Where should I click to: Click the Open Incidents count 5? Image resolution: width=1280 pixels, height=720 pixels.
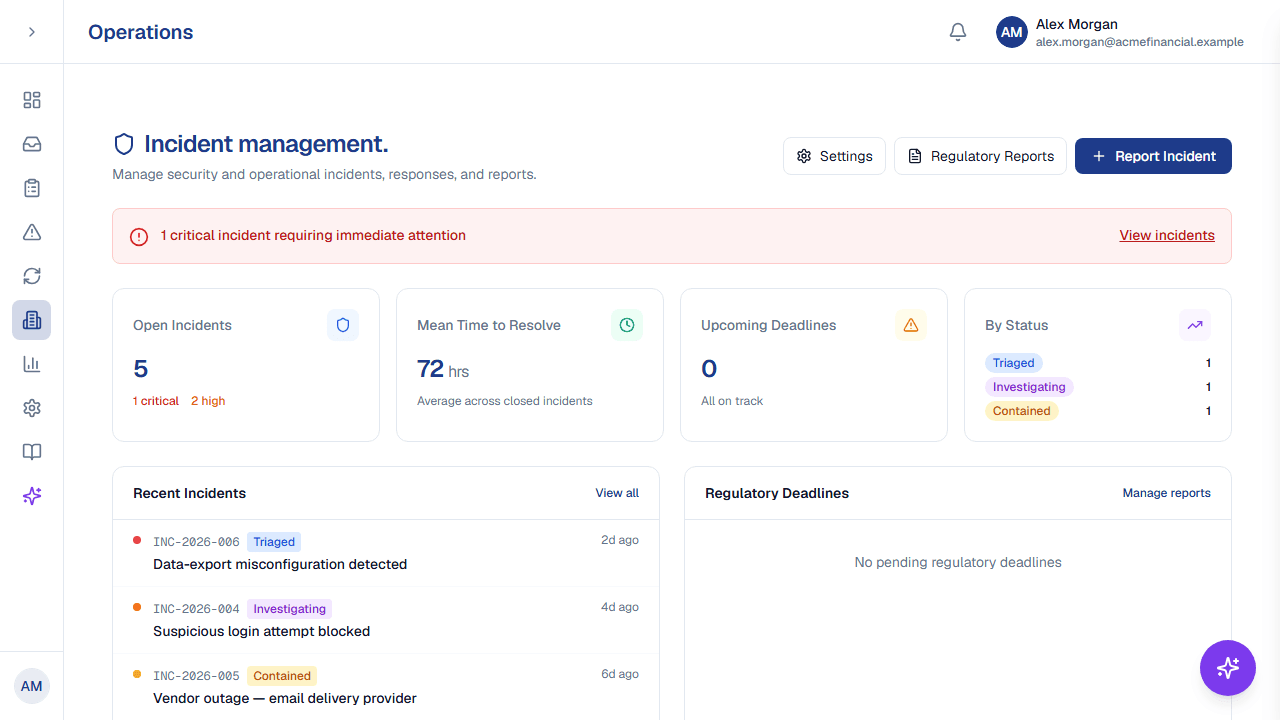click(x=141, y=369)
